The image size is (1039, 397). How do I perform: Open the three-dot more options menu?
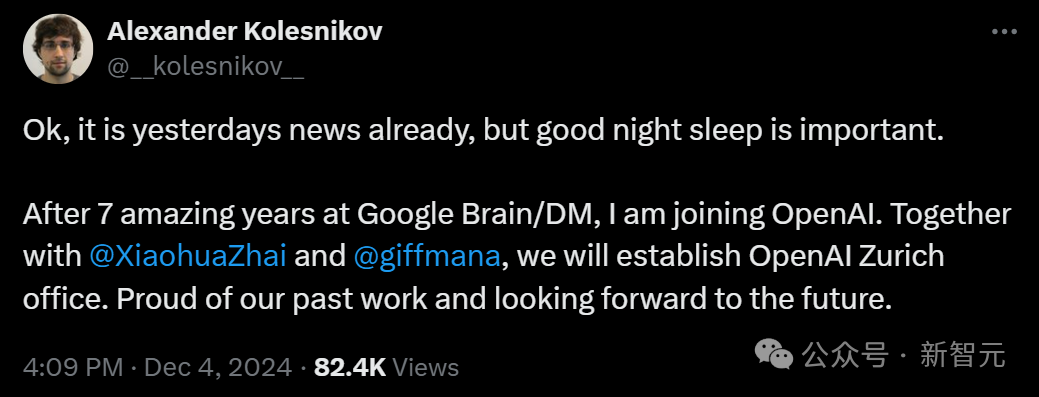click(1004, 32)
